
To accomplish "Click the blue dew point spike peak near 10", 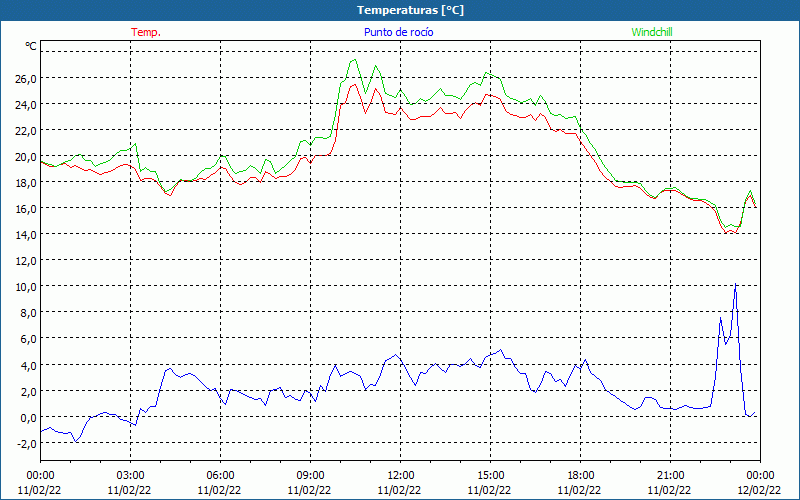I will (x=735, y=285).
